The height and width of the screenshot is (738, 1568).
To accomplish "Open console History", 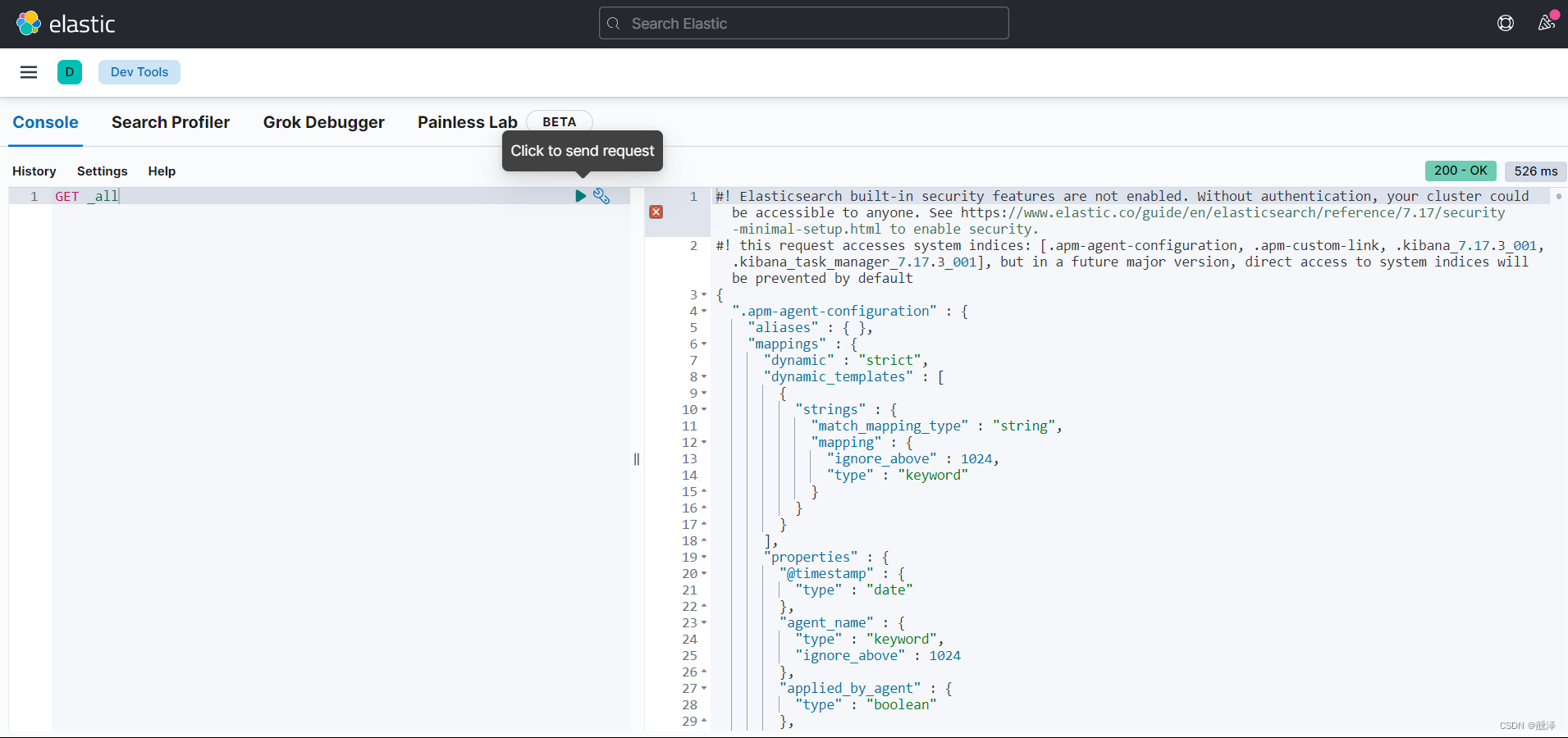I will 34,171.
